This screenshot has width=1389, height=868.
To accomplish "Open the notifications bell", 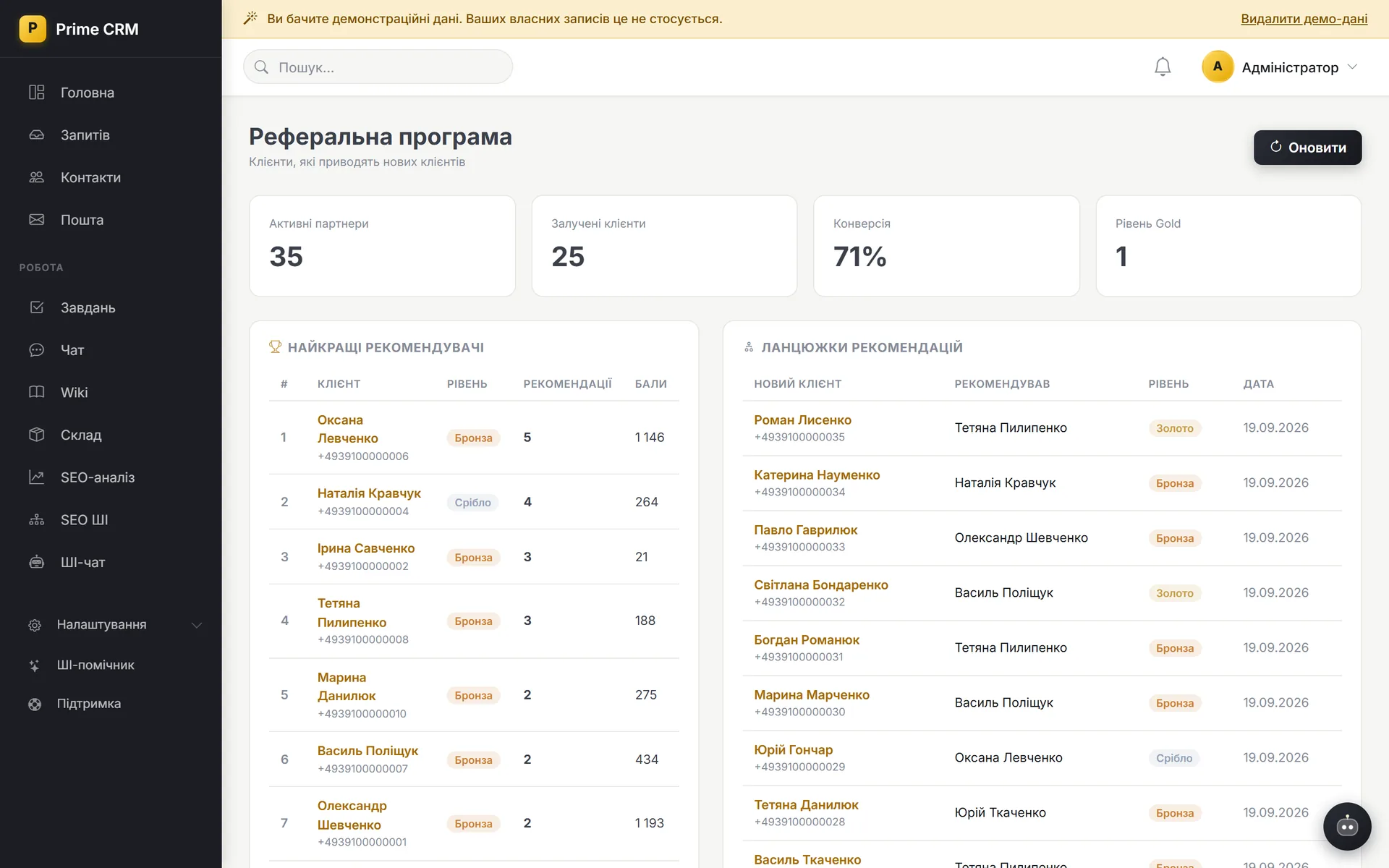I will coord(1163,67).
